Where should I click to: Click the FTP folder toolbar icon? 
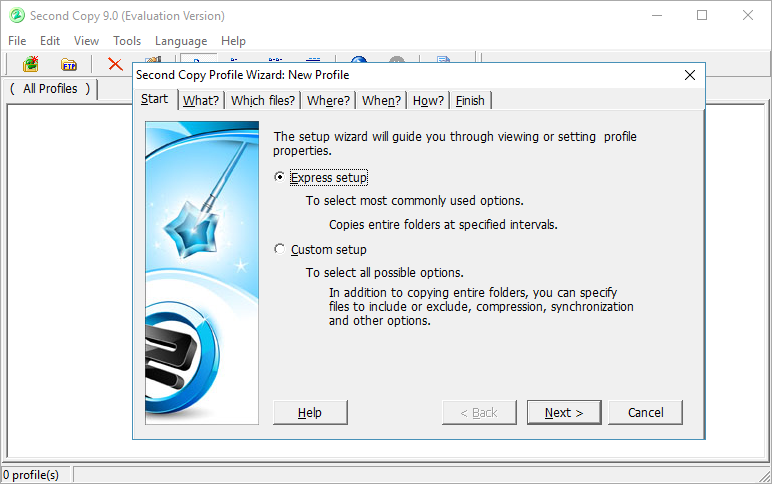point(69,64)
